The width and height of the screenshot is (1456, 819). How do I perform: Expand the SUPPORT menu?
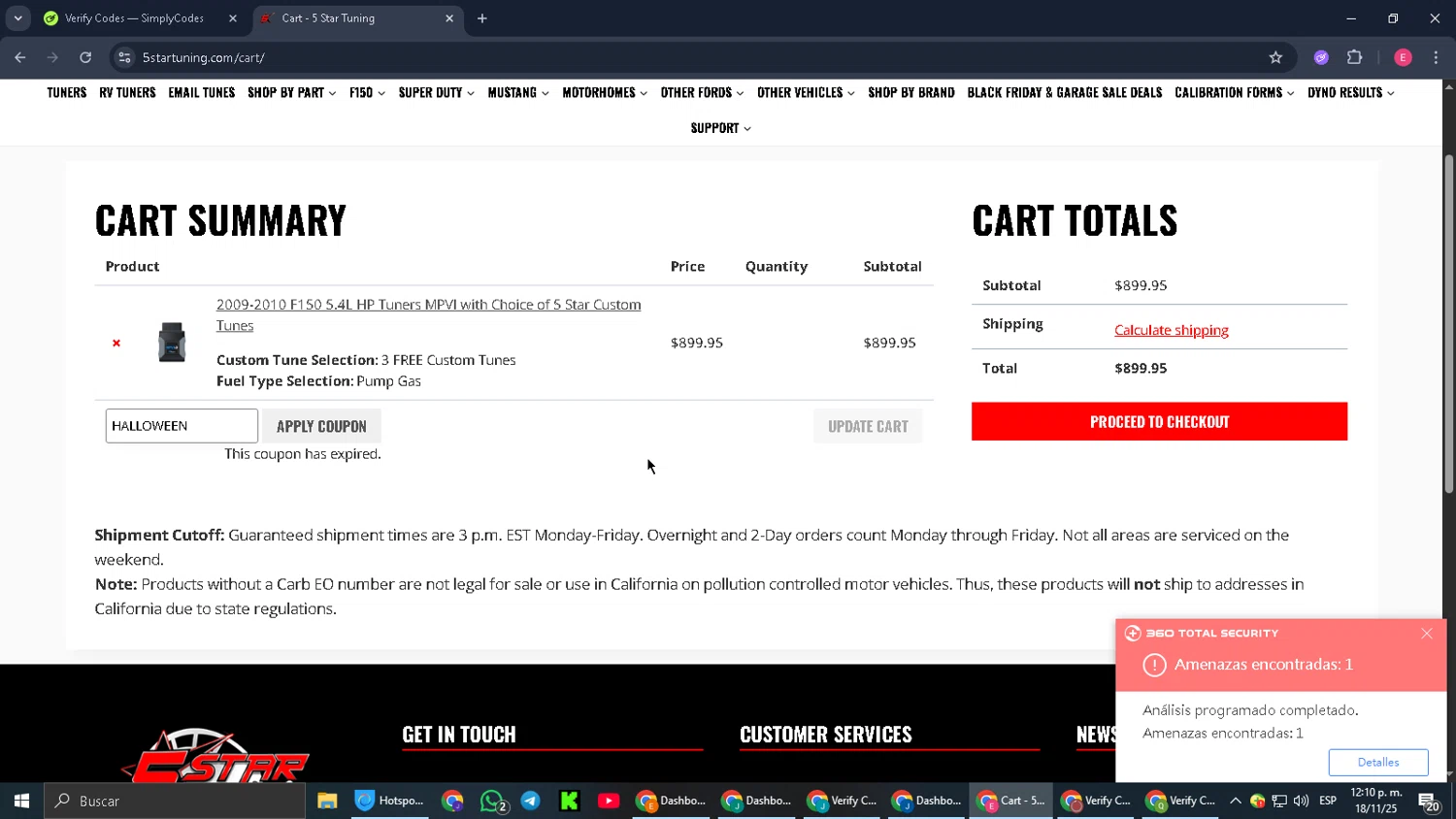pyautogui.click(x=720, y=128)
